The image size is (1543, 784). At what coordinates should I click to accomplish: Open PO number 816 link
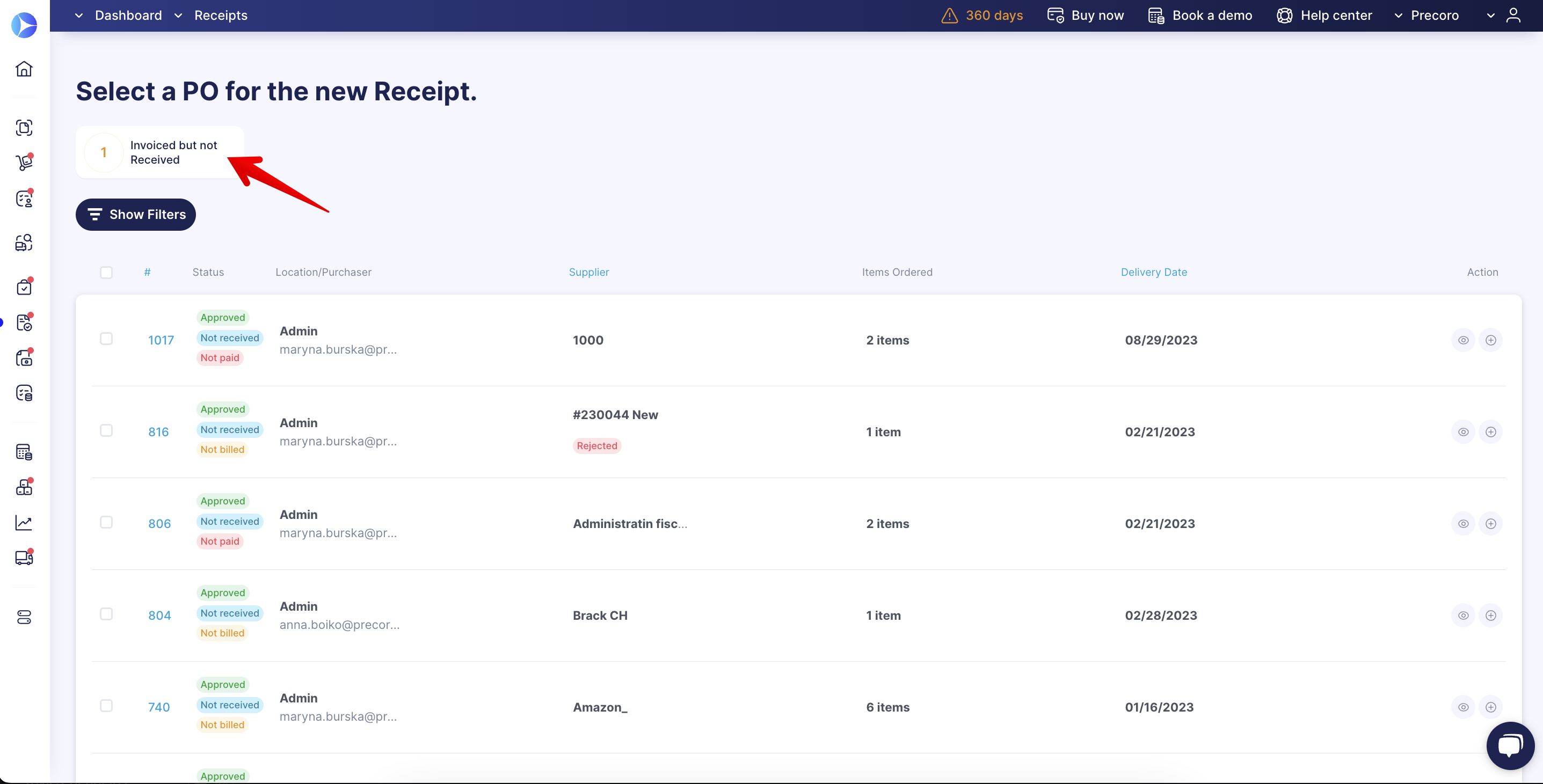tap(158, 431)
